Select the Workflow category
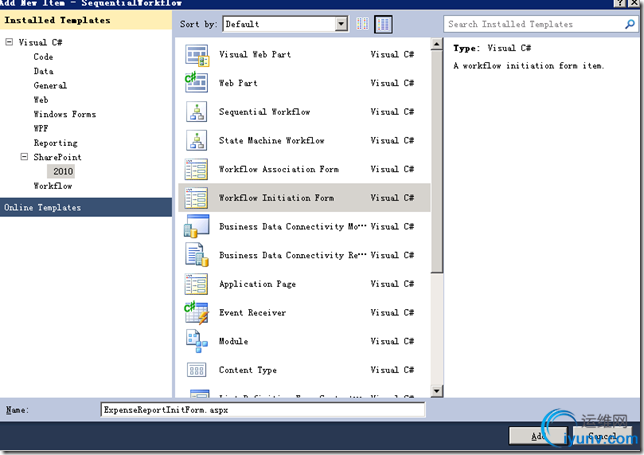The height and width of the screenshot is (455, 644). pos(53,186)
